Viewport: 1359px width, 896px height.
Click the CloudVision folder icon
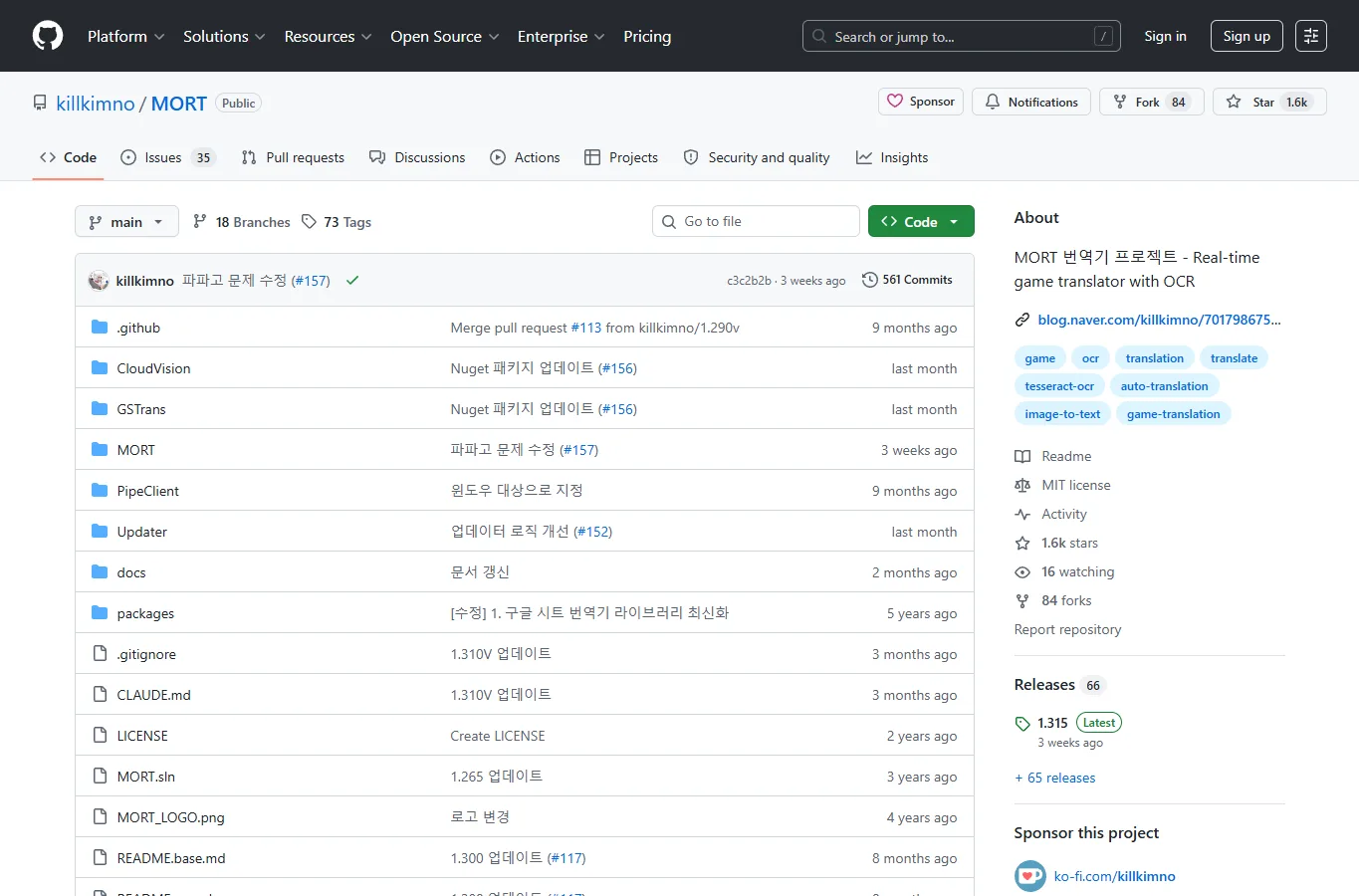pos(100,368)
